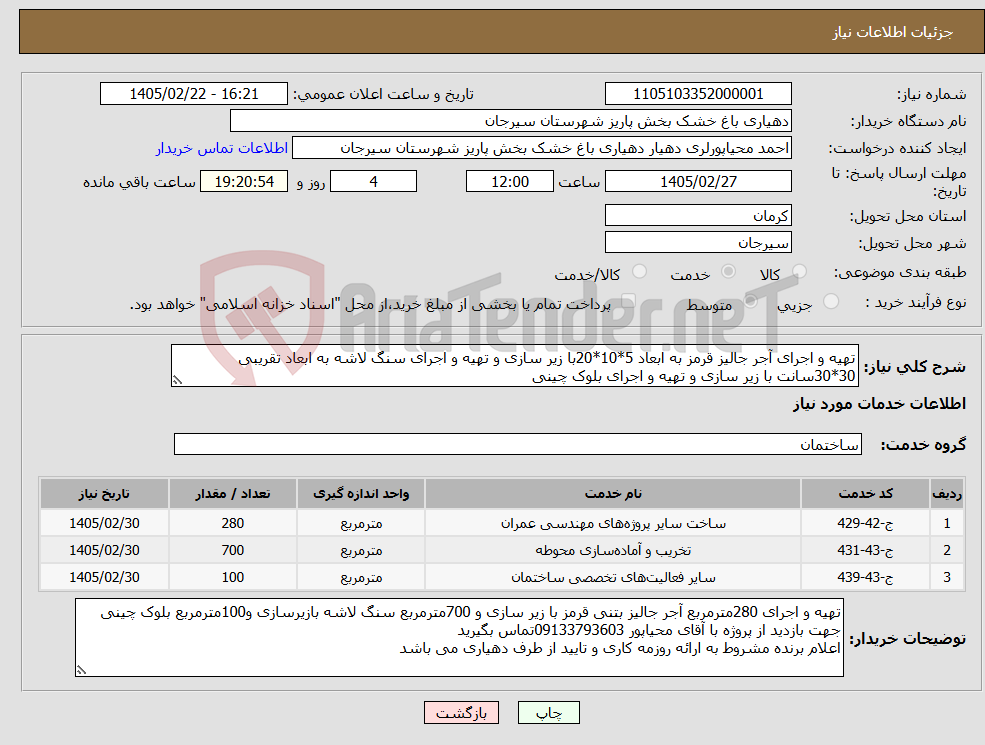Click the واحد اندازه گیری column header
The width and height of the screenshot is (985, 745).
click(361, 494)
